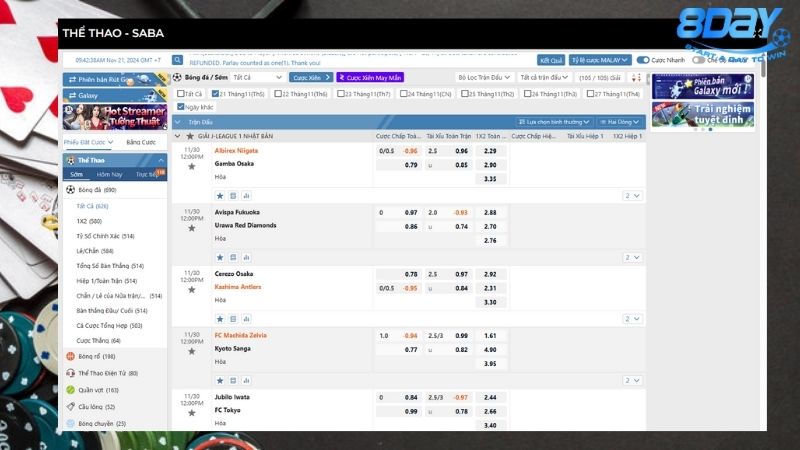Screen dimensions: 800x450
Task: Open the statistics chart icon below FC Machida Zelvia
Action: click(x=246, y=381)
